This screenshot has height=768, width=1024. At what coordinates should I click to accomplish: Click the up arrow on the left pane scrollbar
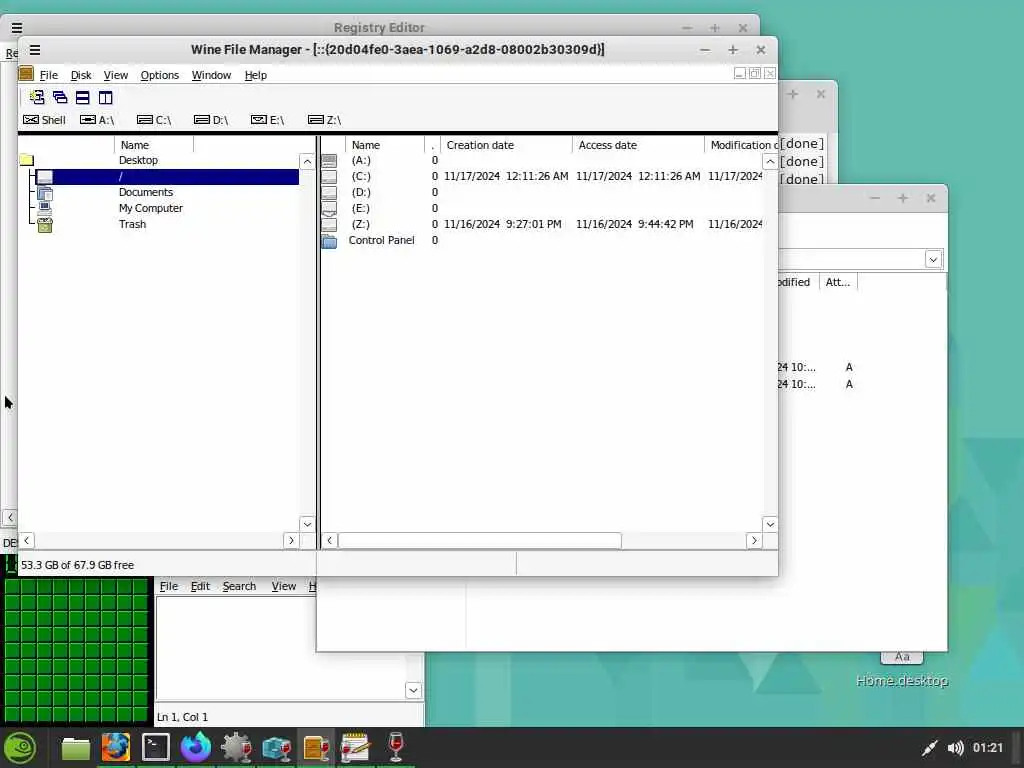tap(307, 161)
